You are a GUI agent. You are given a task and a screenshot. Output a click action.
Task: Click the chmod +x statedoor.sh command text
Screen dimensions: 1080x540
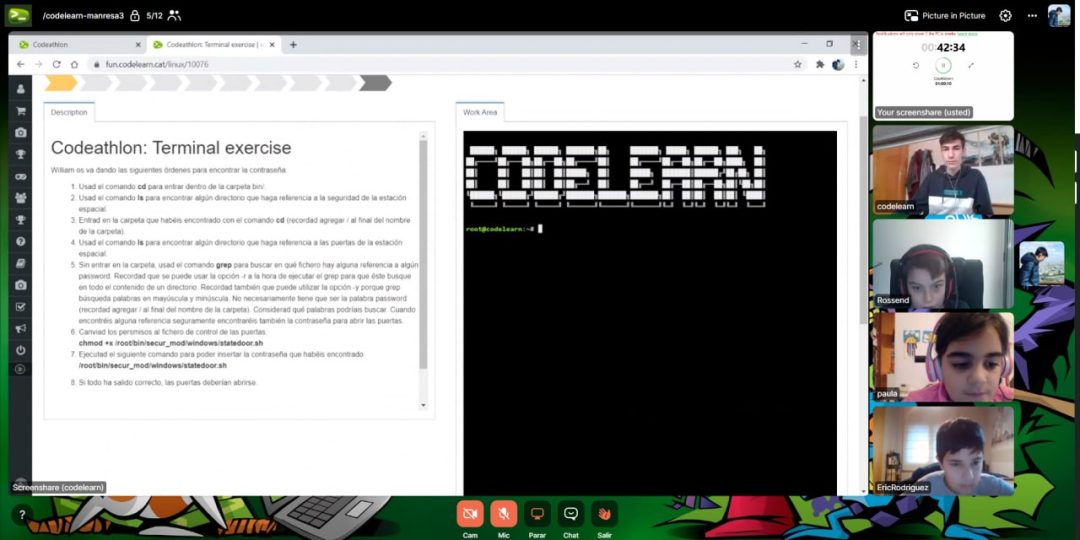(x=171, y=343)
